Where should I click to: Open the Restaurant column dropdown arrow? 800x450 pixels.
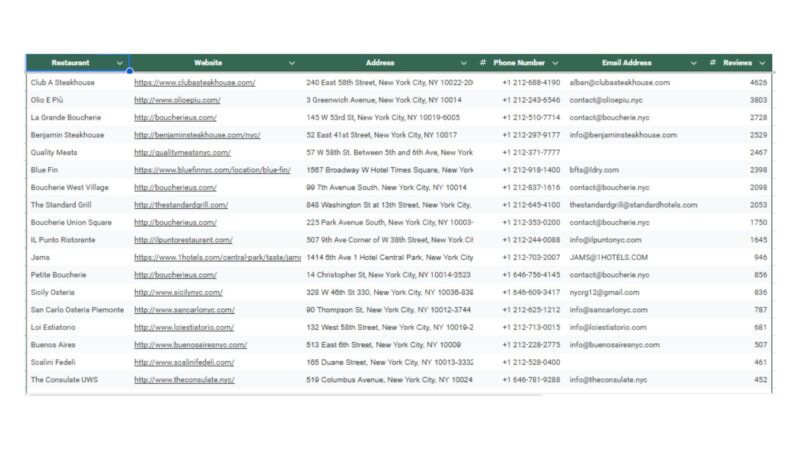pos(121,63)
